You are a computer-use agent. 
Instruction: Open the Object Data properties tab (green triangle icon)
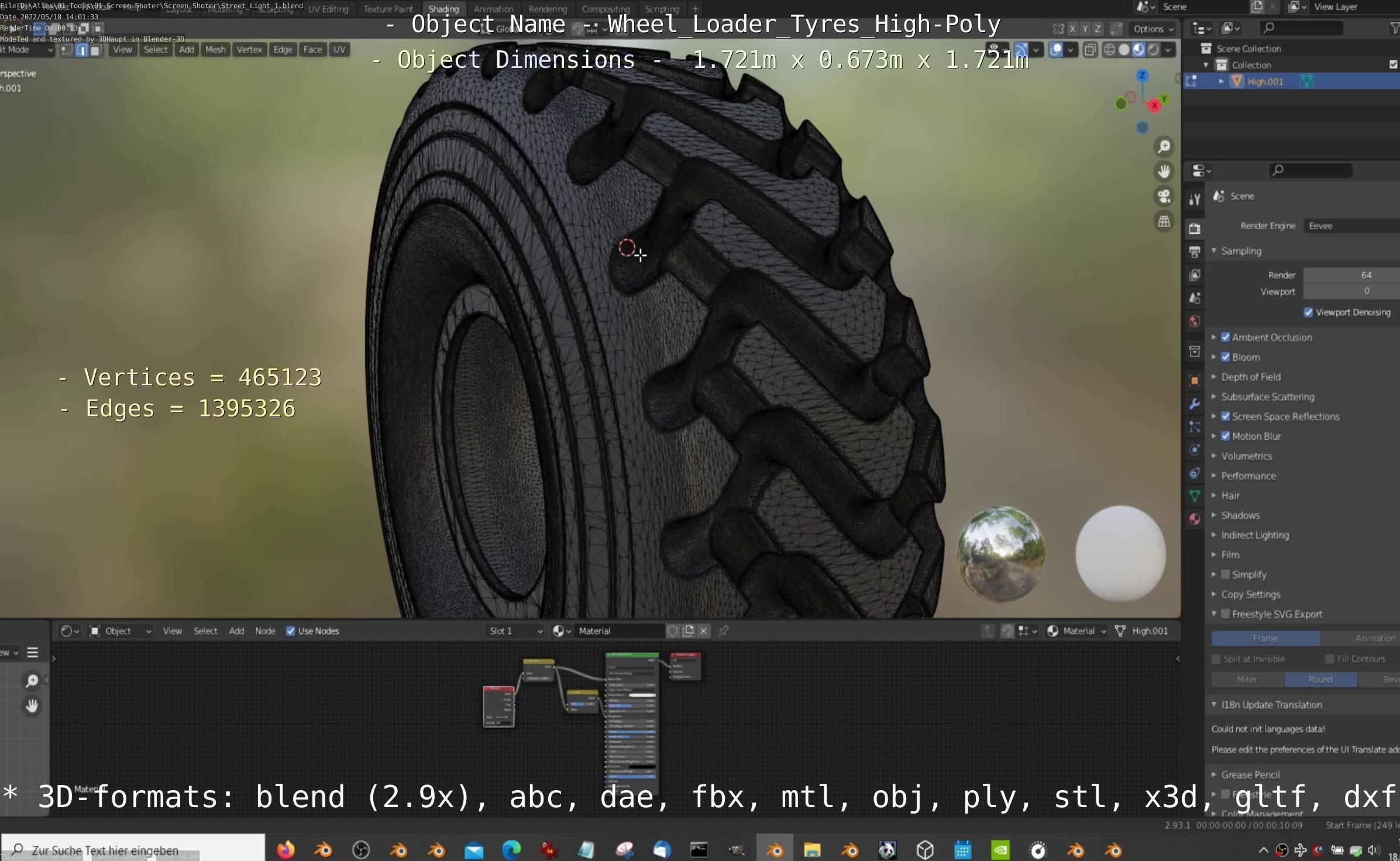1195,496
